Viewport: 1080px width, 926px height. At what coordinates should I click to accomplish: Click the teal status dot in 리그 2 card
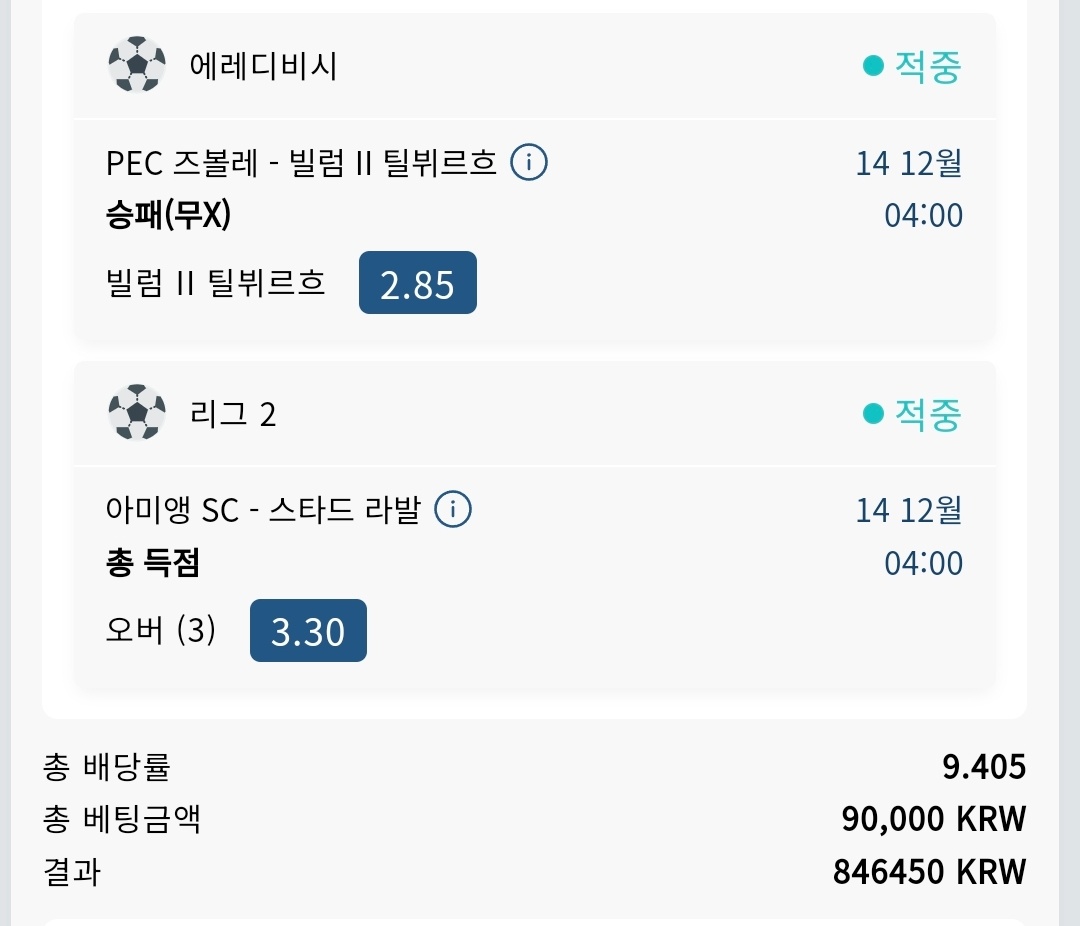coord(873,413)
